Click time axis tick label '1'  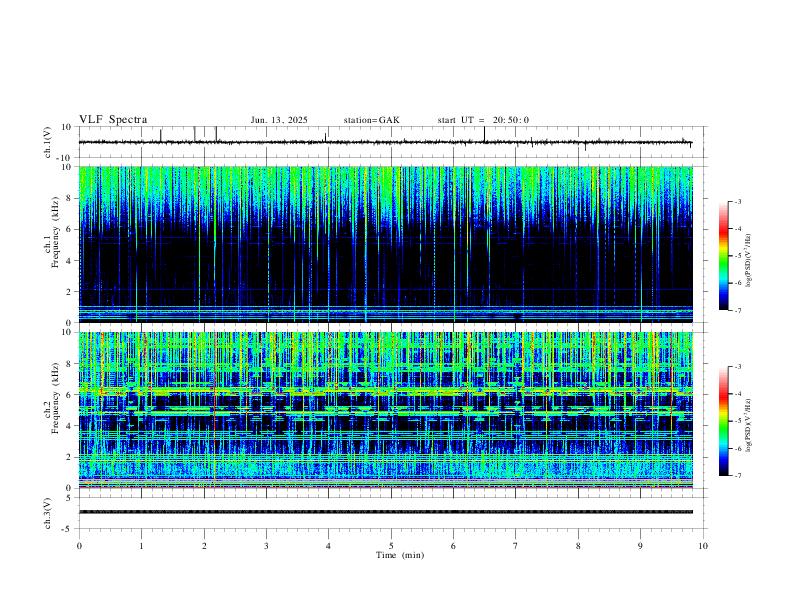(141, 546)
